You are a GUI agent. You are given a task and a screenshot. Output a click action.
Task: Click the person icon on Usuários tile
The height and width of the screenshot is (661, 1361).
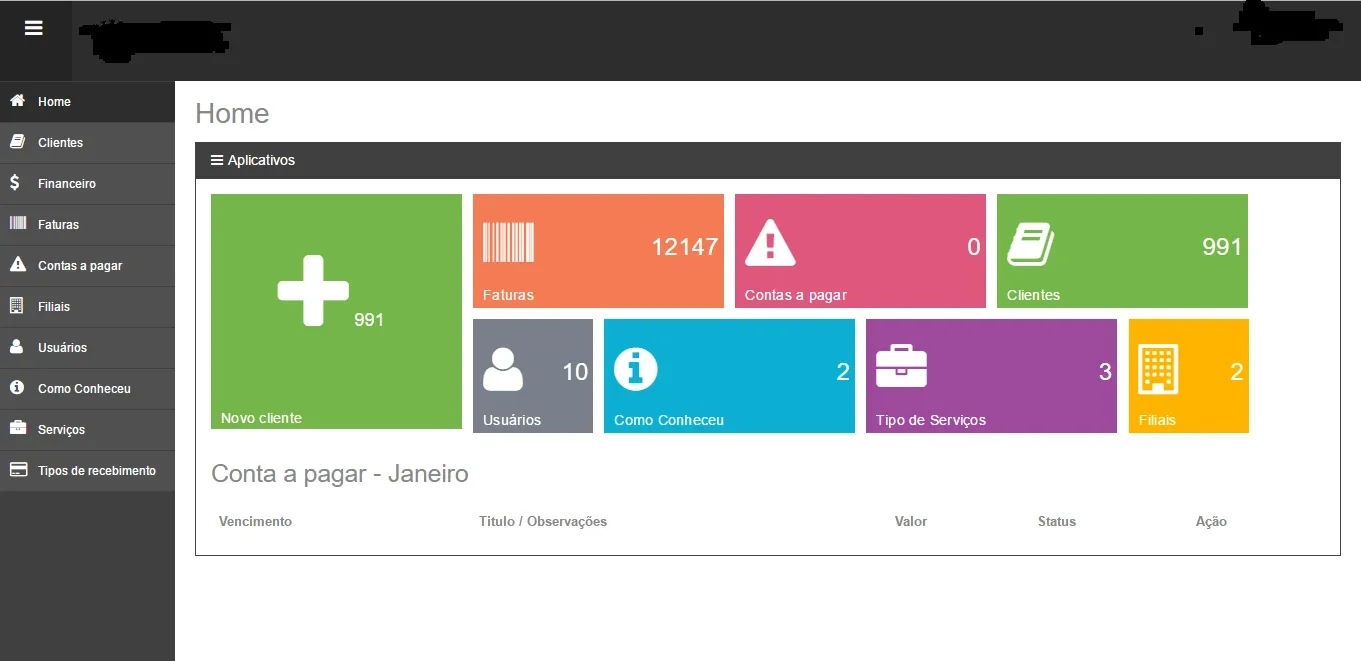coord(503,369)
